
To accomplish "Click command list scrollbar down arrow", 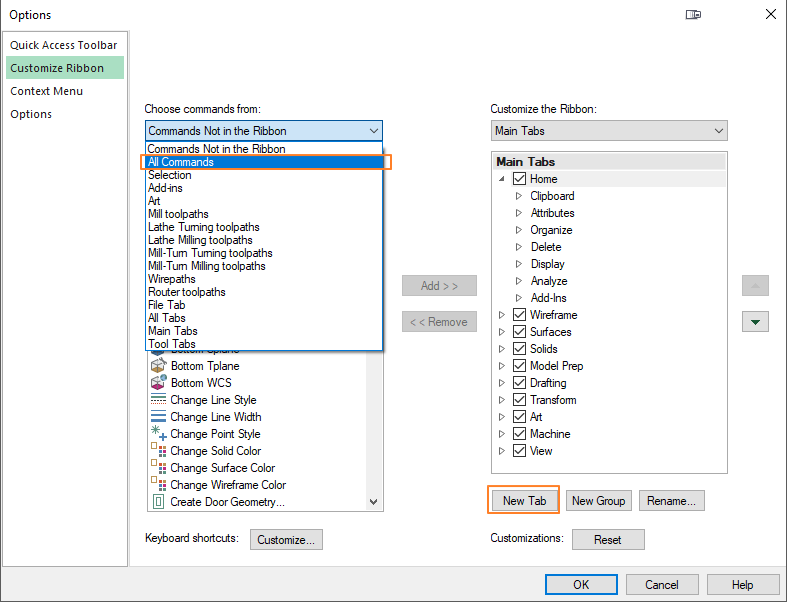I will tap(373, 502).
